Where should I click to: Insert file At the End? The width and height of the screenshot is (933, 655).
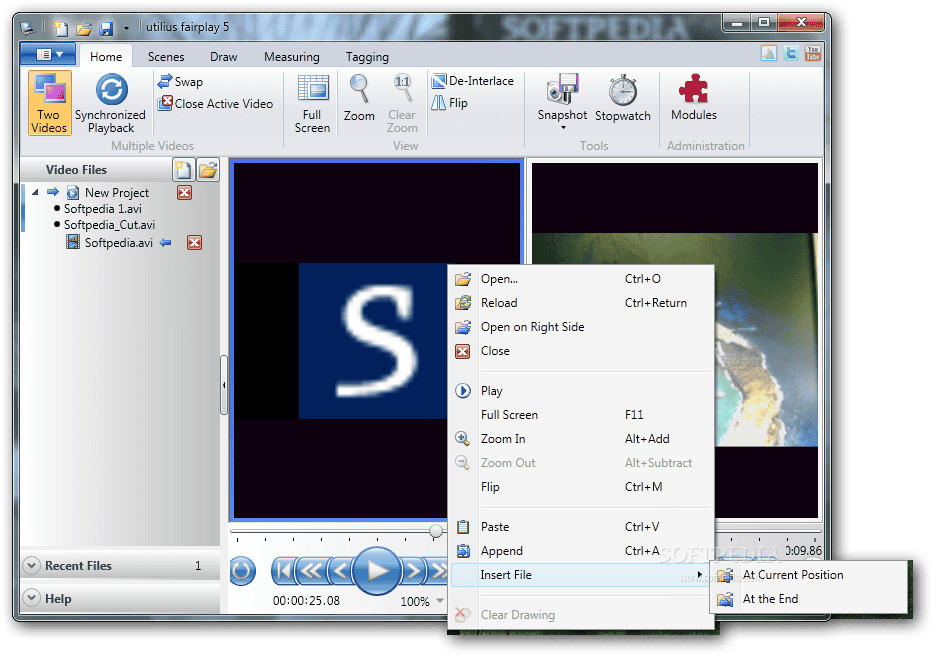click(809, 599)
